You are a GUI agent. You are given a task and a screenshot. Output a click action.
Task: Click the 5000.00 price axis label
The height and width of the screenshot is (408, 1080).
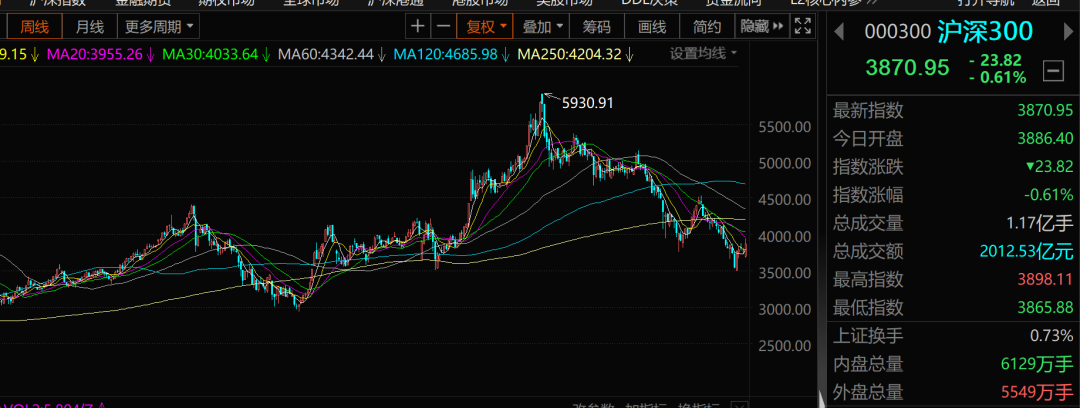tap(784, 163)
